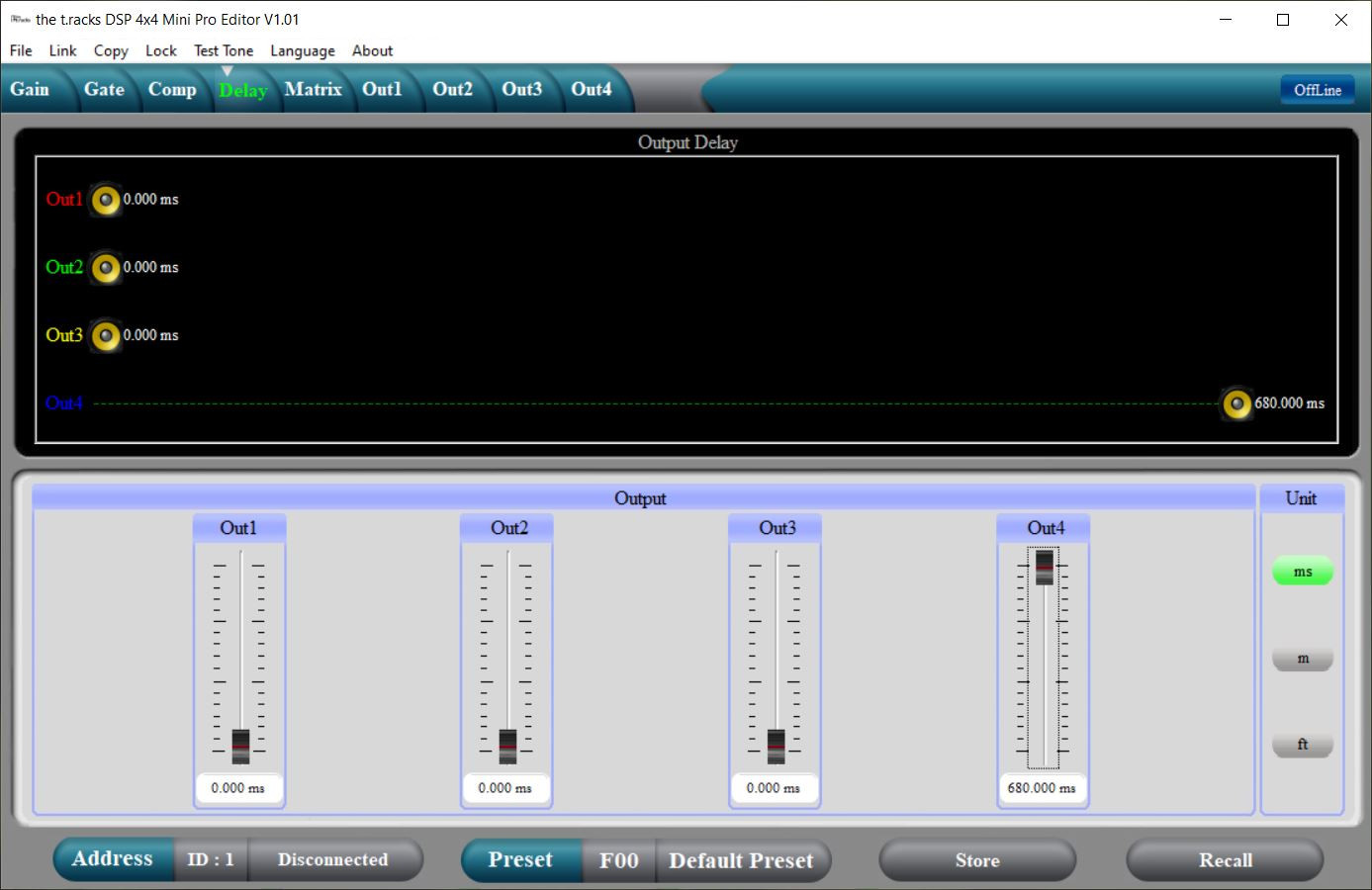This screenshot has height=890, width=1372.
Task: Open the Lock menu
Action: click(x=160, y=50)
